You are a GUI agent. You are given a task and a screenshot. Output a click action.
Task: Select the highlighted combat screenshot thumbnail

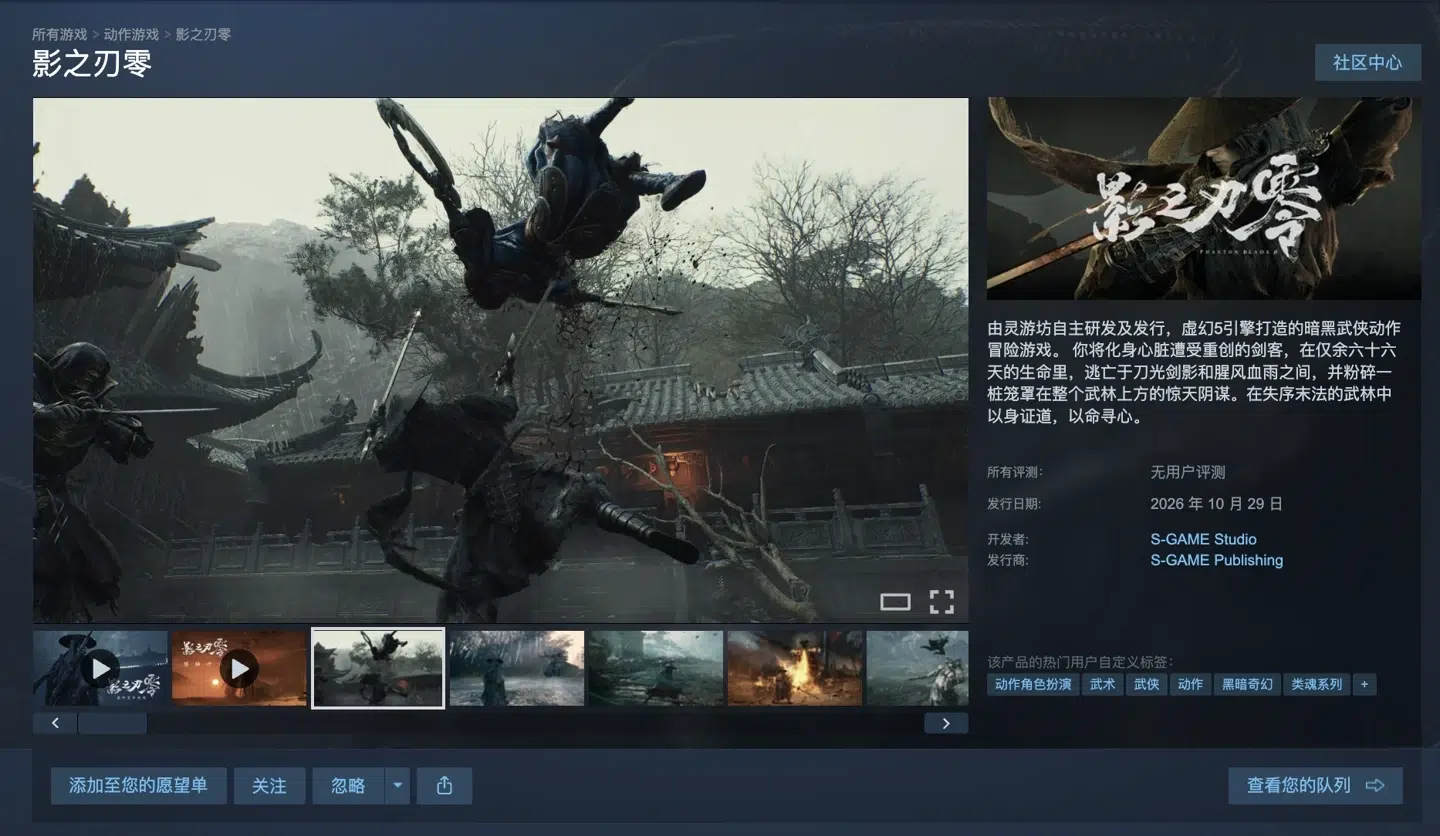coord(378,668)
